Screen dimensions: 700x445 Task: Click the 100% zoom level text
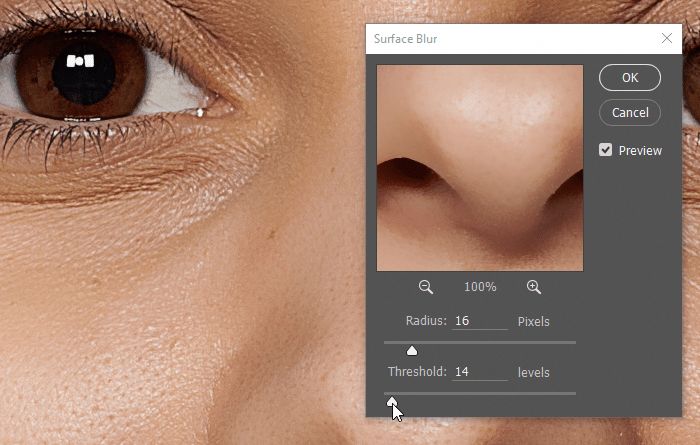click(x=480, y=287)
